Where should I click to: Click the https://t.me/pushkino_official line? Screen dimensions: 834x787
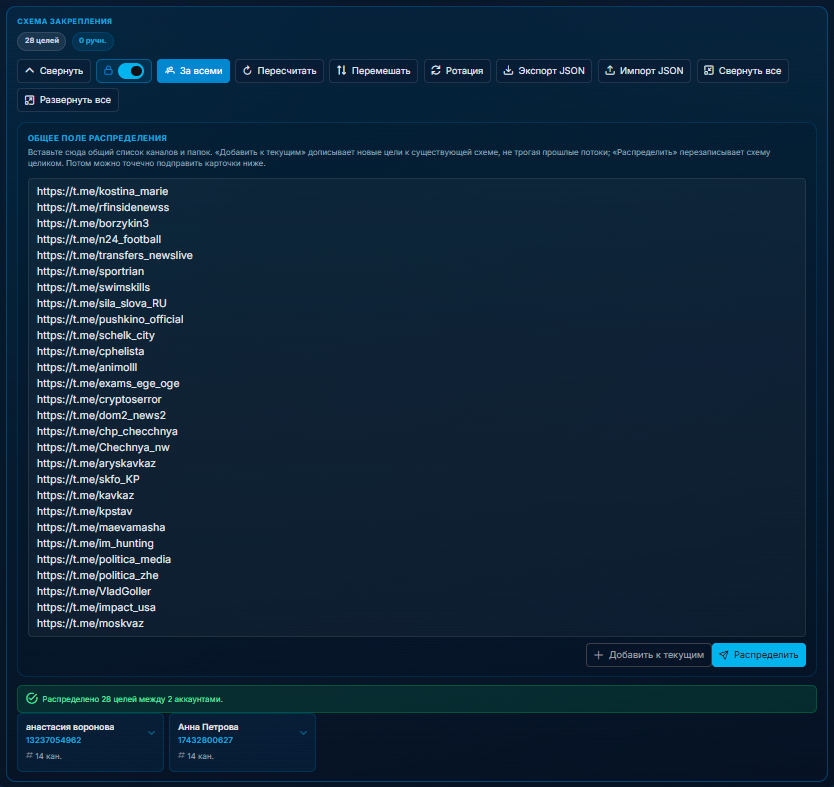tap(110, 319)
